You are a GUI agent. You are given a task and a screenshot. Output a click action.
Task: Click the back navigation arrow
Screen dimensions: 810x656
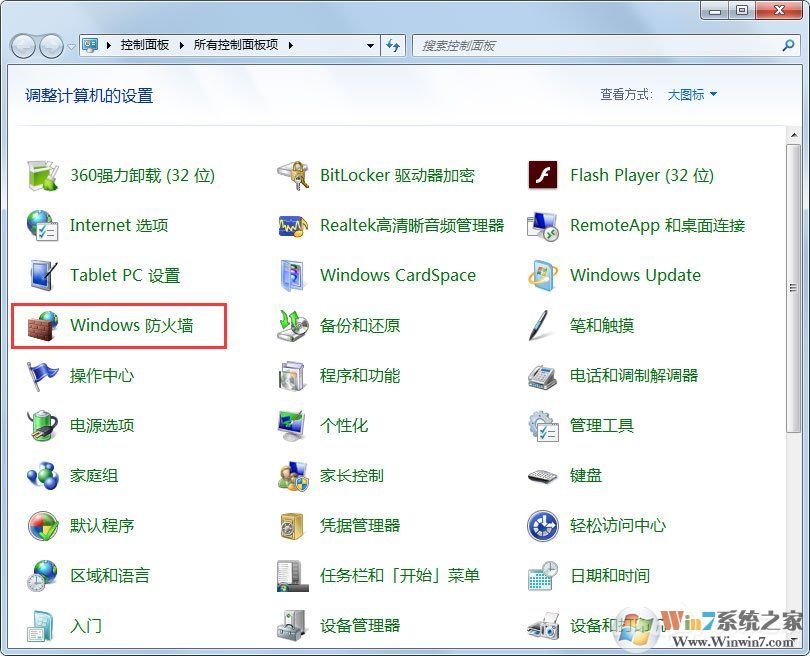tap(22, 45)
